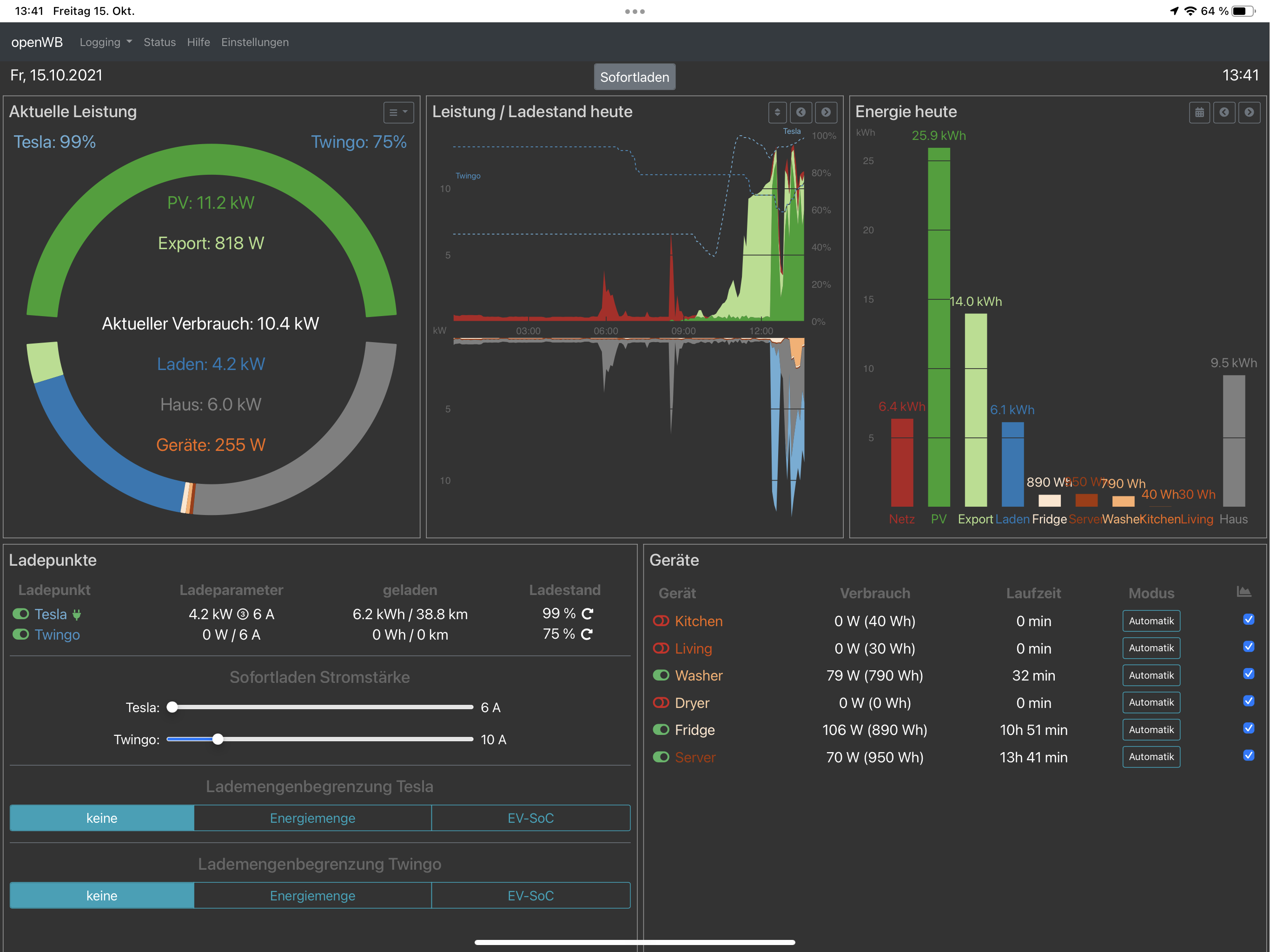Open the Logging dropdown menu
This screenshot has width=1270, height=952.
(106, 42)
